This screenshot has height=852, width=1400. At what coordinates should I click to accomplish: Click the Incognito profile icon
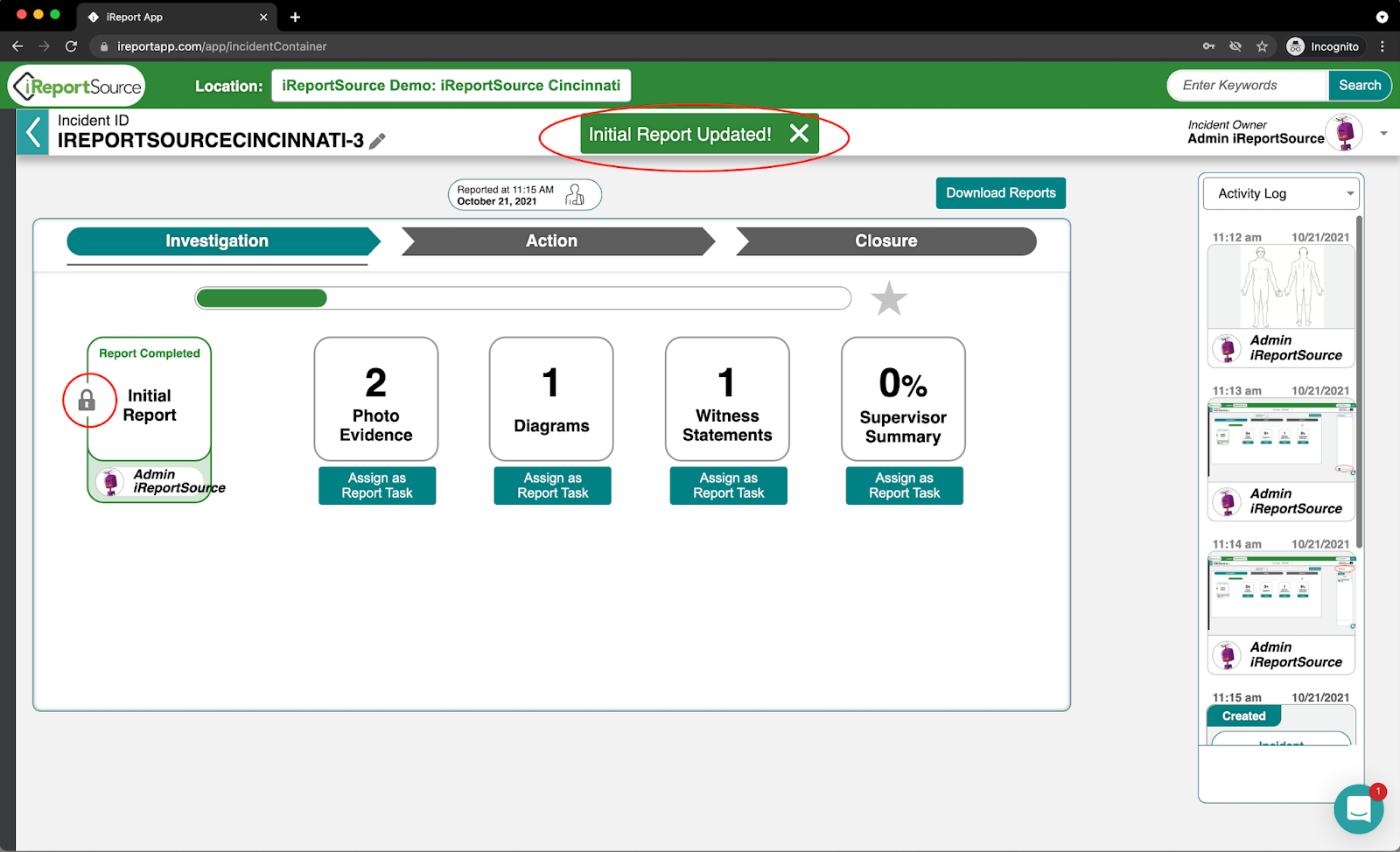(x=1295, y=46)
